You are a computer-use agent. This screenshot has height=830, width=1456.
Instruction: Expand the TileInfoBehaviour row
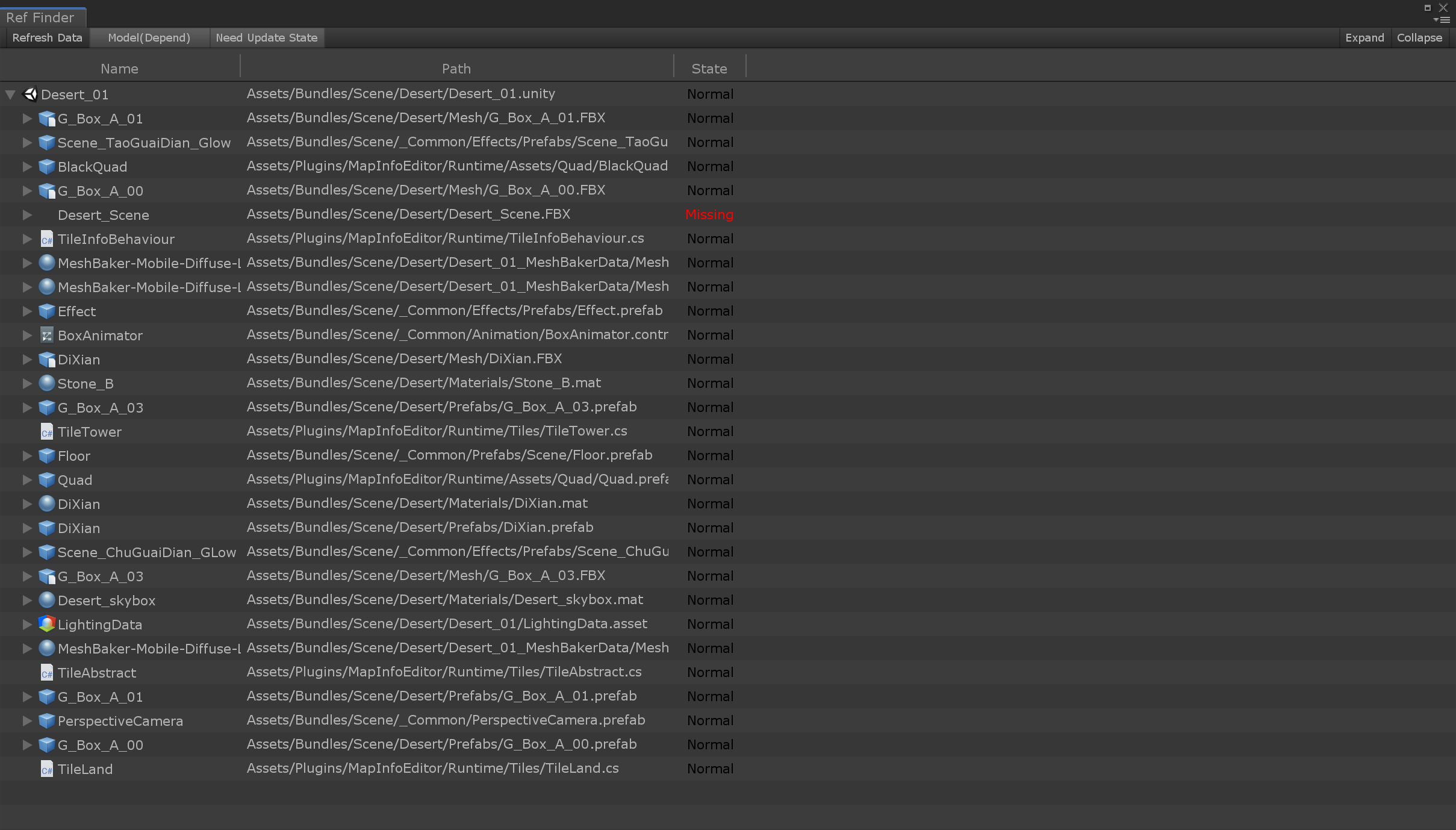coord(27,239)
